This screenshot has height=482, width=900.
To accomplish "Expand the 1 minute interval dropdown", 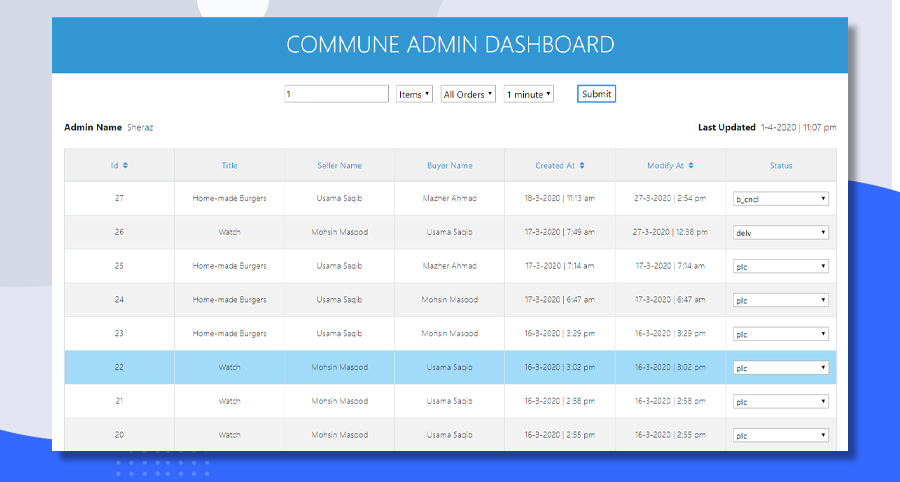I will [528, 94].
